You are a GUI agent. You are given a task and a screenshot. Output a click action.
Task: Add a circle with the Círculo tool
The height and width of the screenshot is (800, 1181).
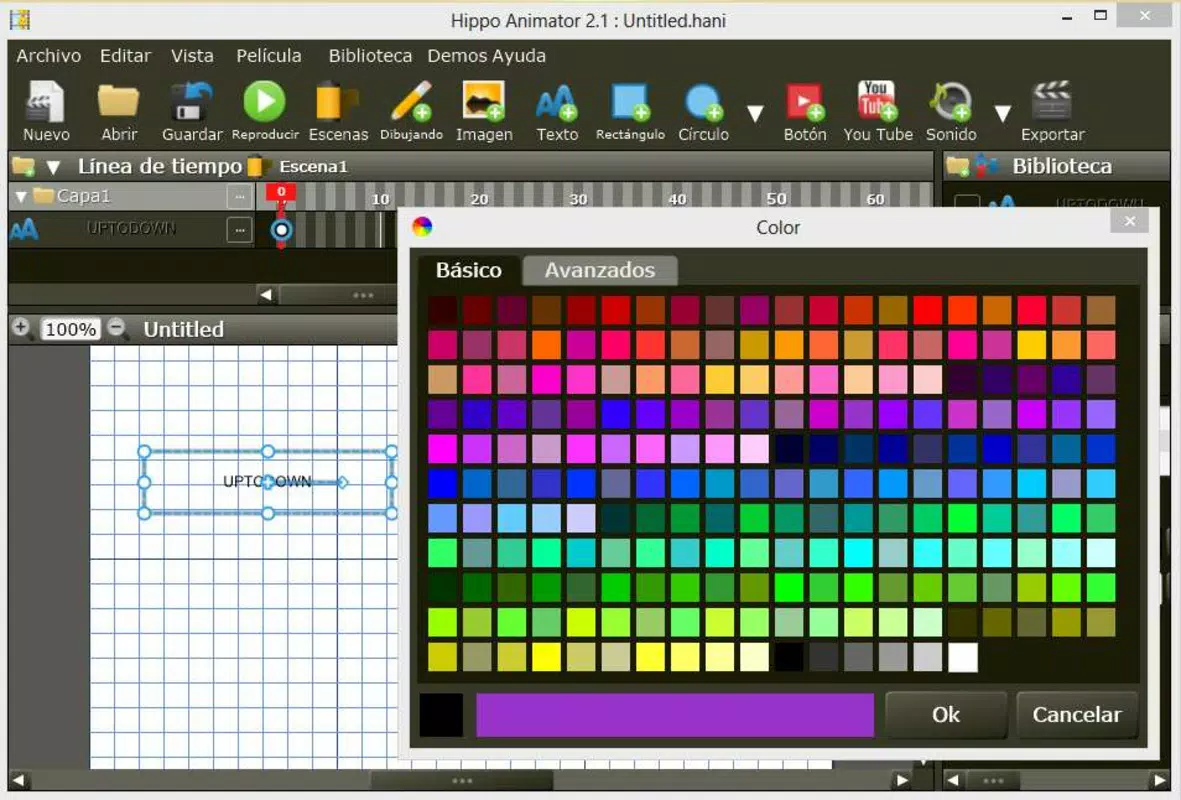(x=703, y=110)
